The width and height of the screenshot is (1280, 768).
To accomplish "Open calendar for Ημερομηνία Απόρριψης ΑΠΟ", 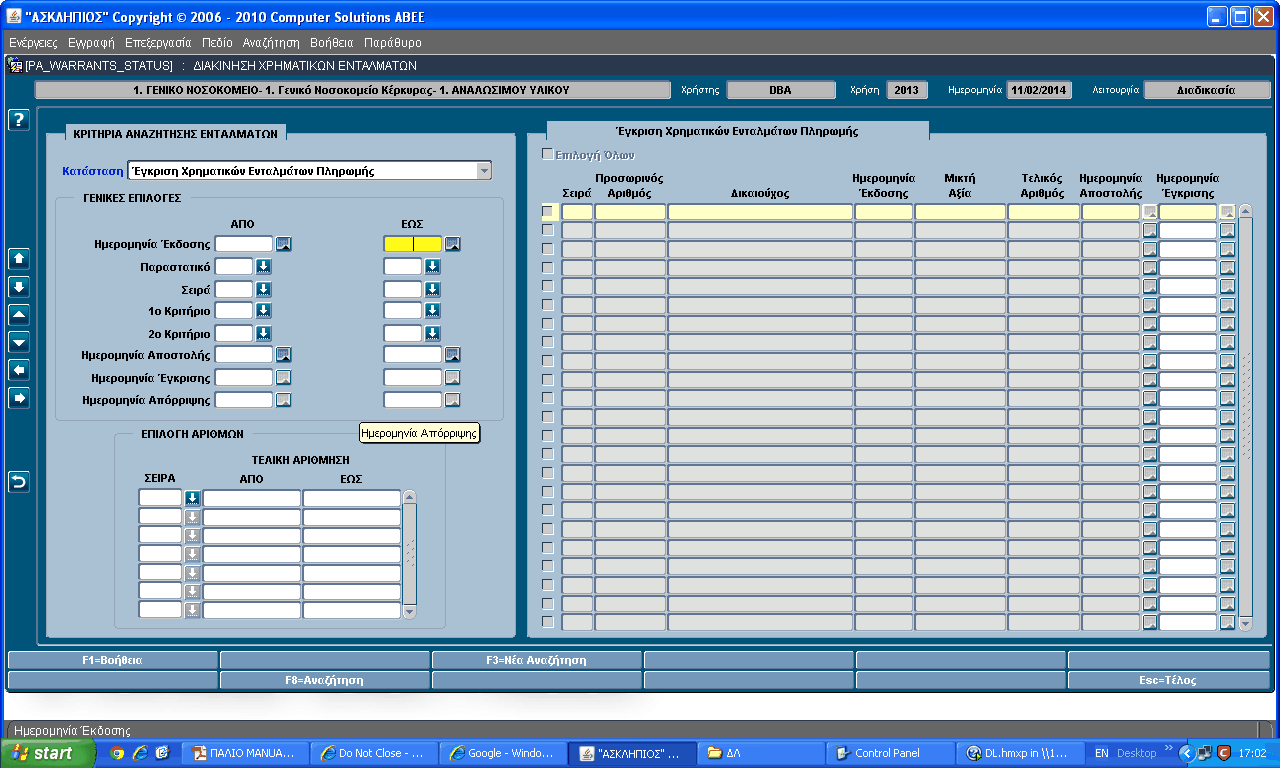I will pos(284,400).
